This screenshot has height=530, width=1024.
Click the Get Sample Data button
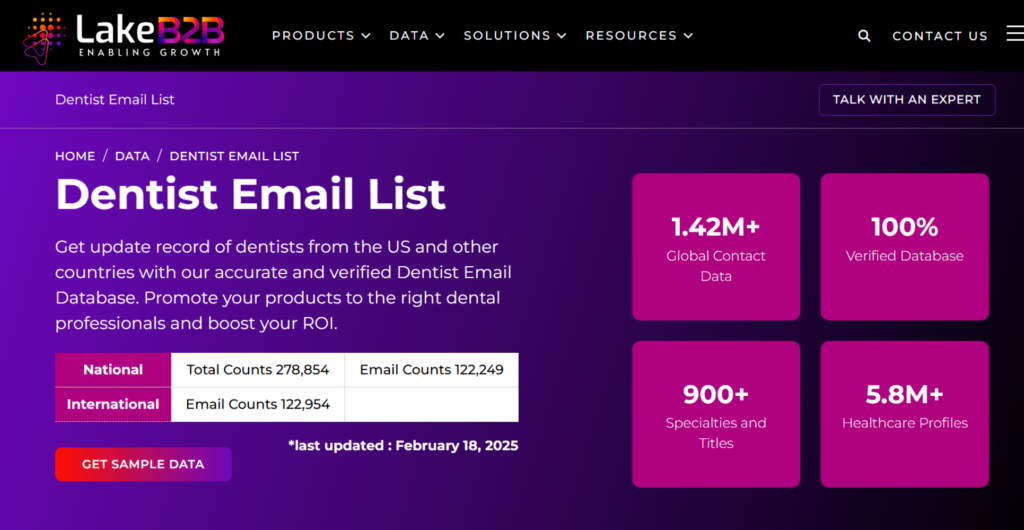(x=143, y=464)
